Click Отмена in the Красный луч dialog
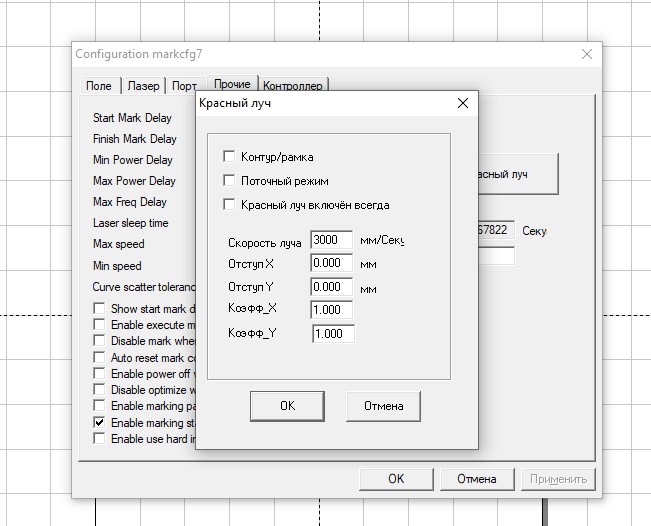The image size is (651, 526). pos(383,406)
